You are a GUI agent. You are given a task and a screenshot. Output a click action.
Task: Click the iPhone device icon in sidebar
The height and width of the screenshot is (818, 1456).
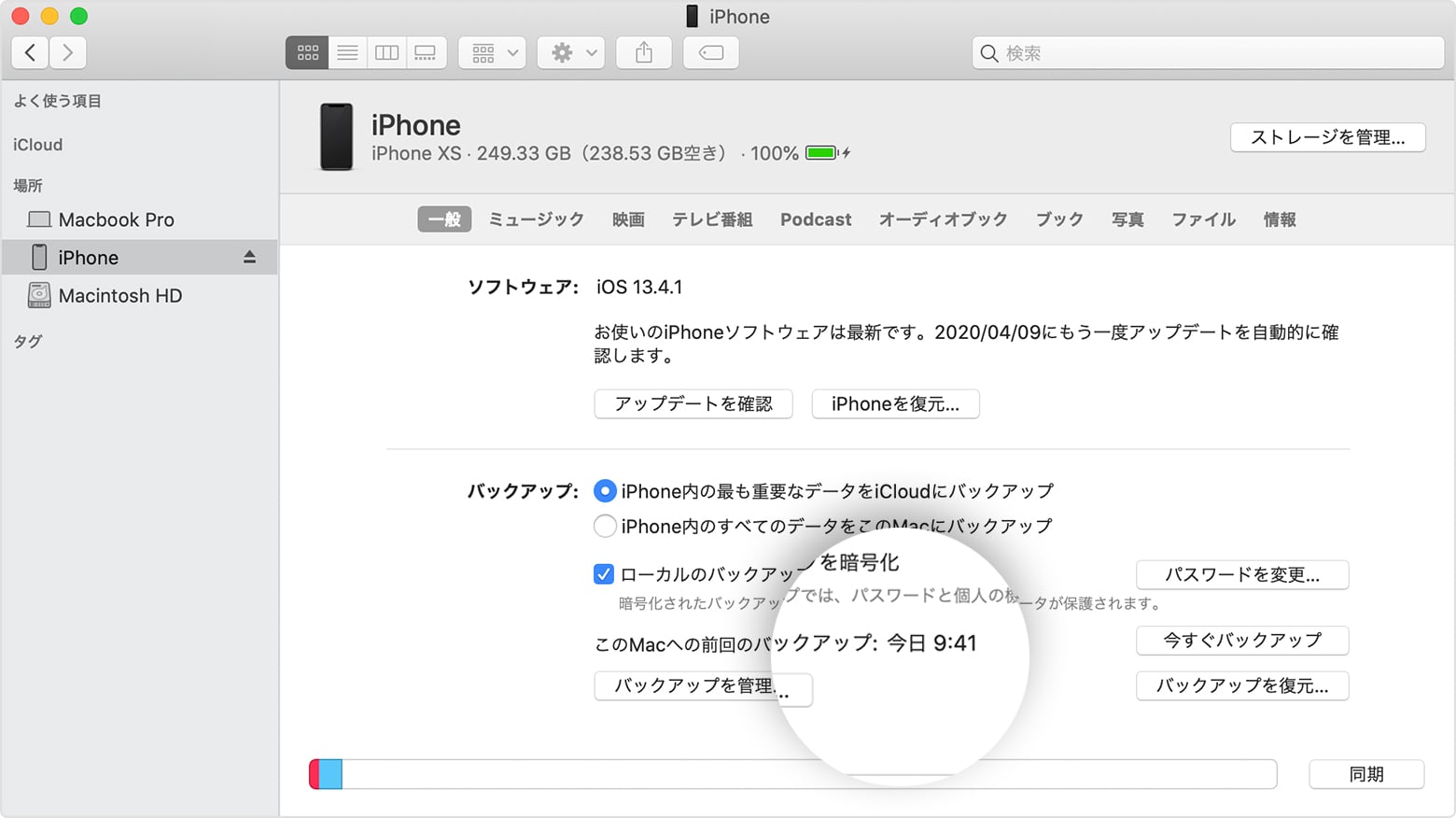pos(39,257)
